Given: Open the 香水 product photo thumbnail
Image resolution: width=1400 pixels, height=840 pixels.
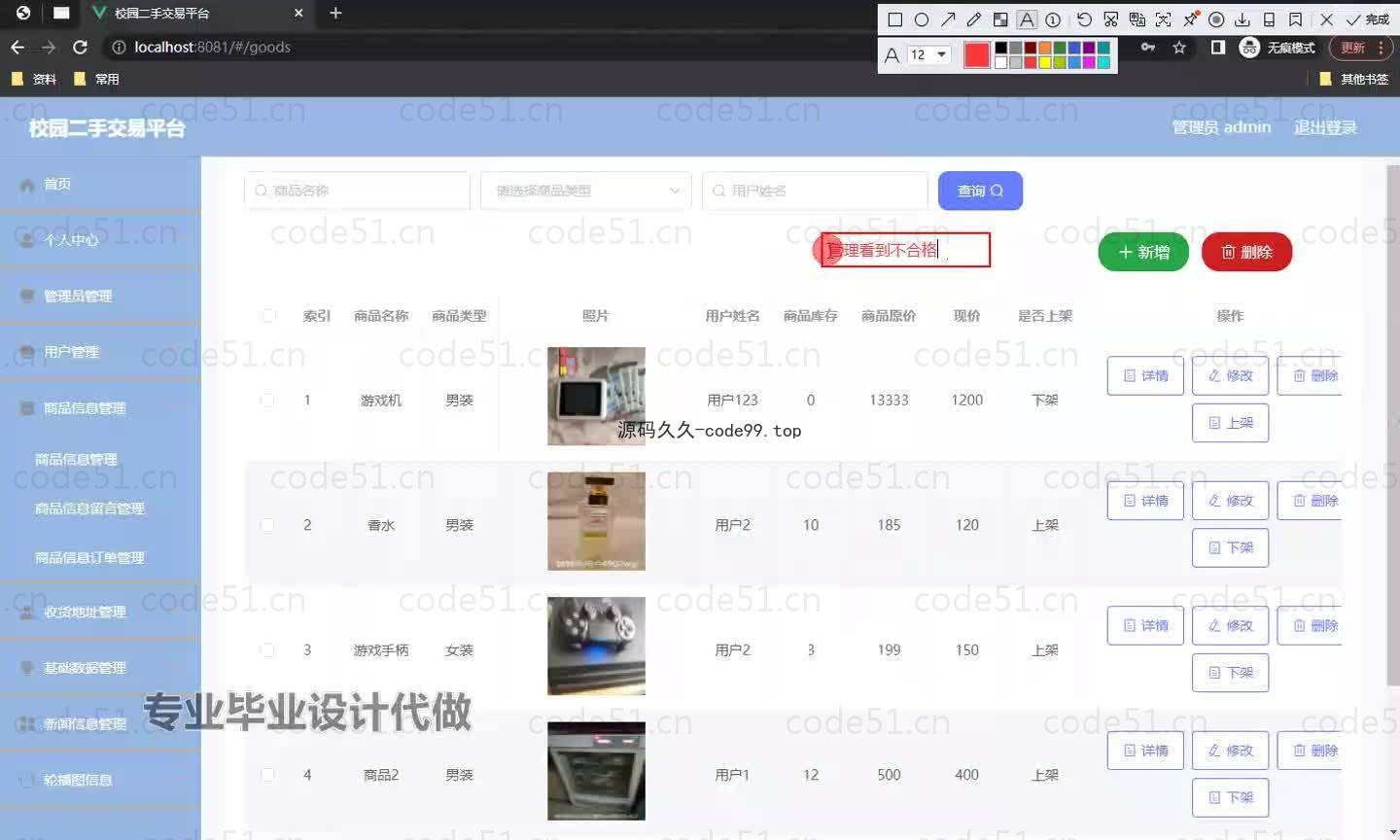Looking at the screenshot, I should click(596, 521).
